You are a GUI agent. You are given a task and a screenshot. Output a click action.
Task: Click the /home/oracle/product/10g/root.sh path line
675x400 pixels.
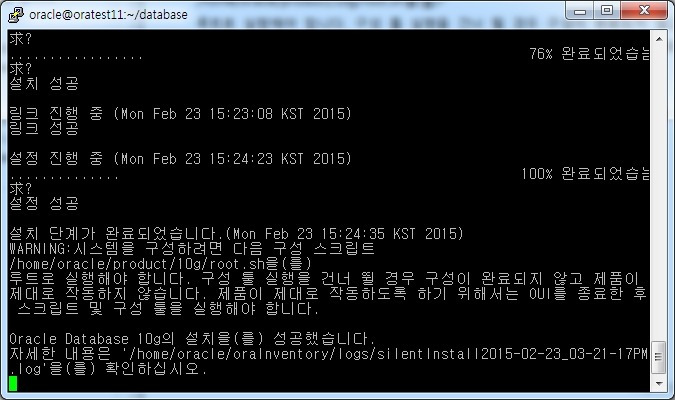point(160,264)
